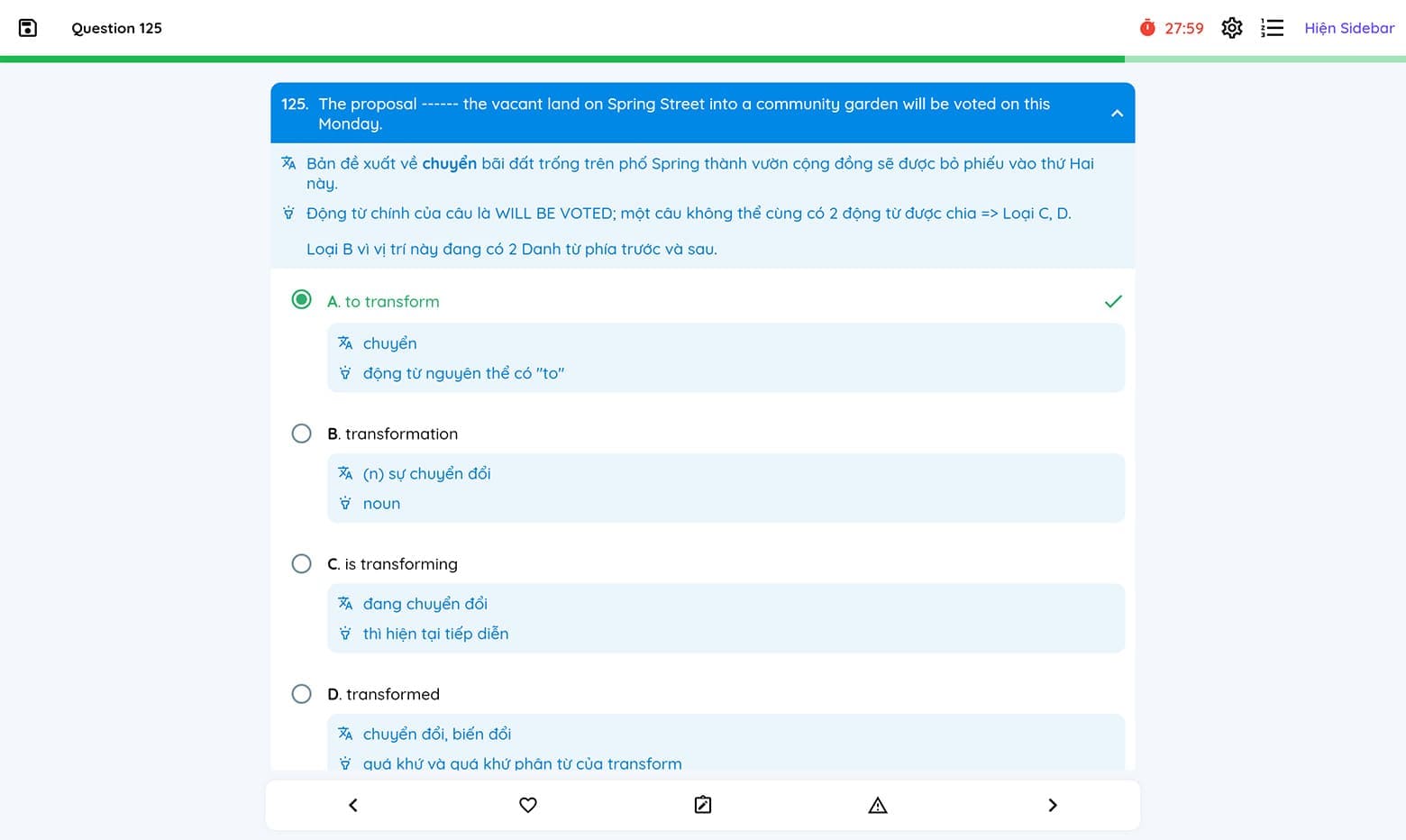Choose radio option D transformed

302,694
